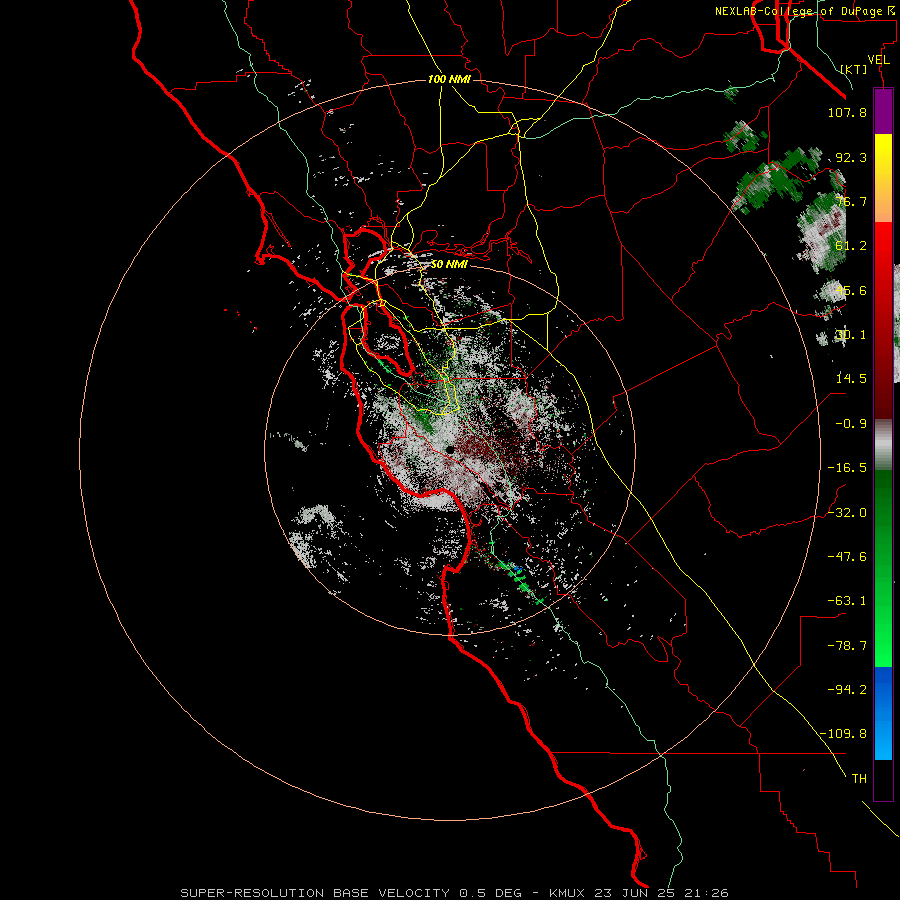
Task: Click the 100 NMI range ring label
Action: pyautogui.click(x=449, y=79)
